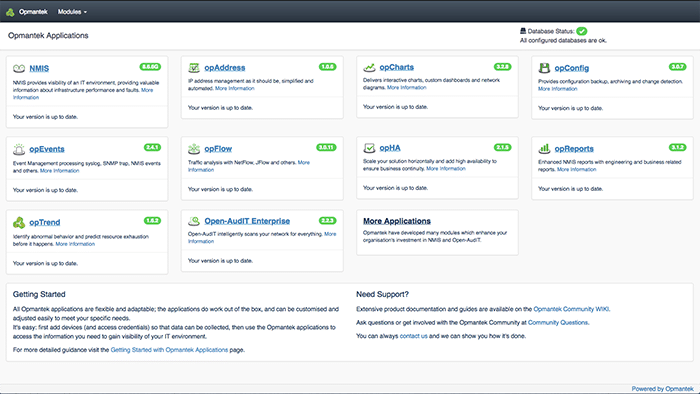The image size is (700, 394).
Task: Click the opHA checkmark icon
Action: (369, 148)
